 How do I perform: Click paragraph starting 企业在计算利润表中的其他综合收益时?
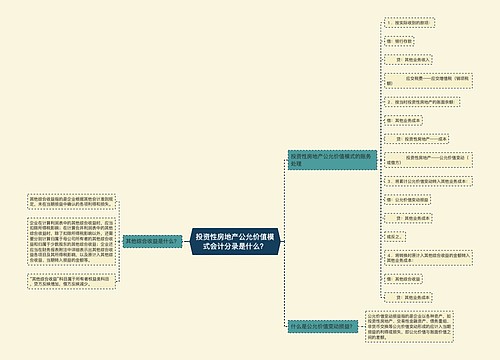coord(71,241)
